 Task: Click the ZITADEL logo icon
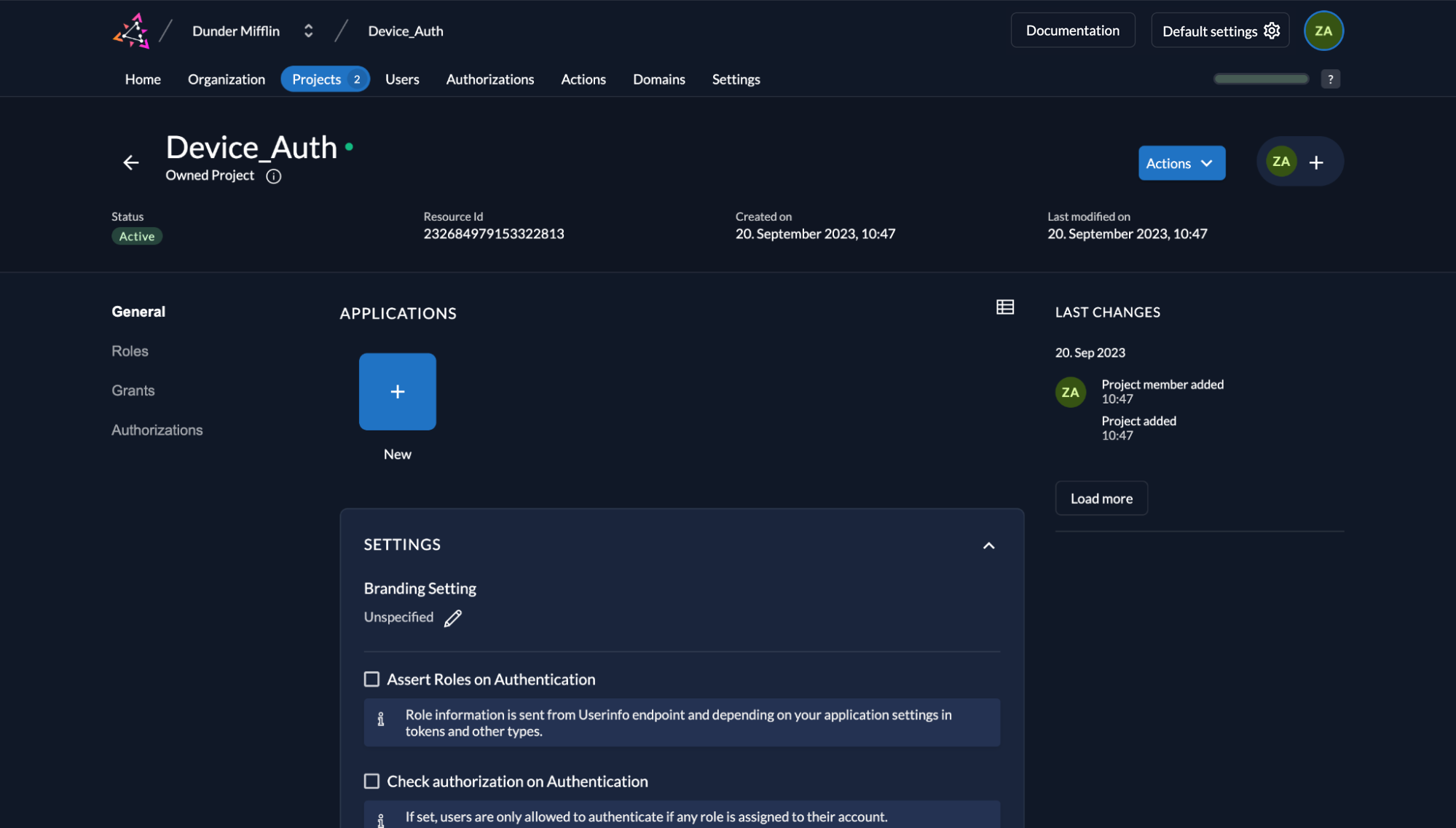131,31
